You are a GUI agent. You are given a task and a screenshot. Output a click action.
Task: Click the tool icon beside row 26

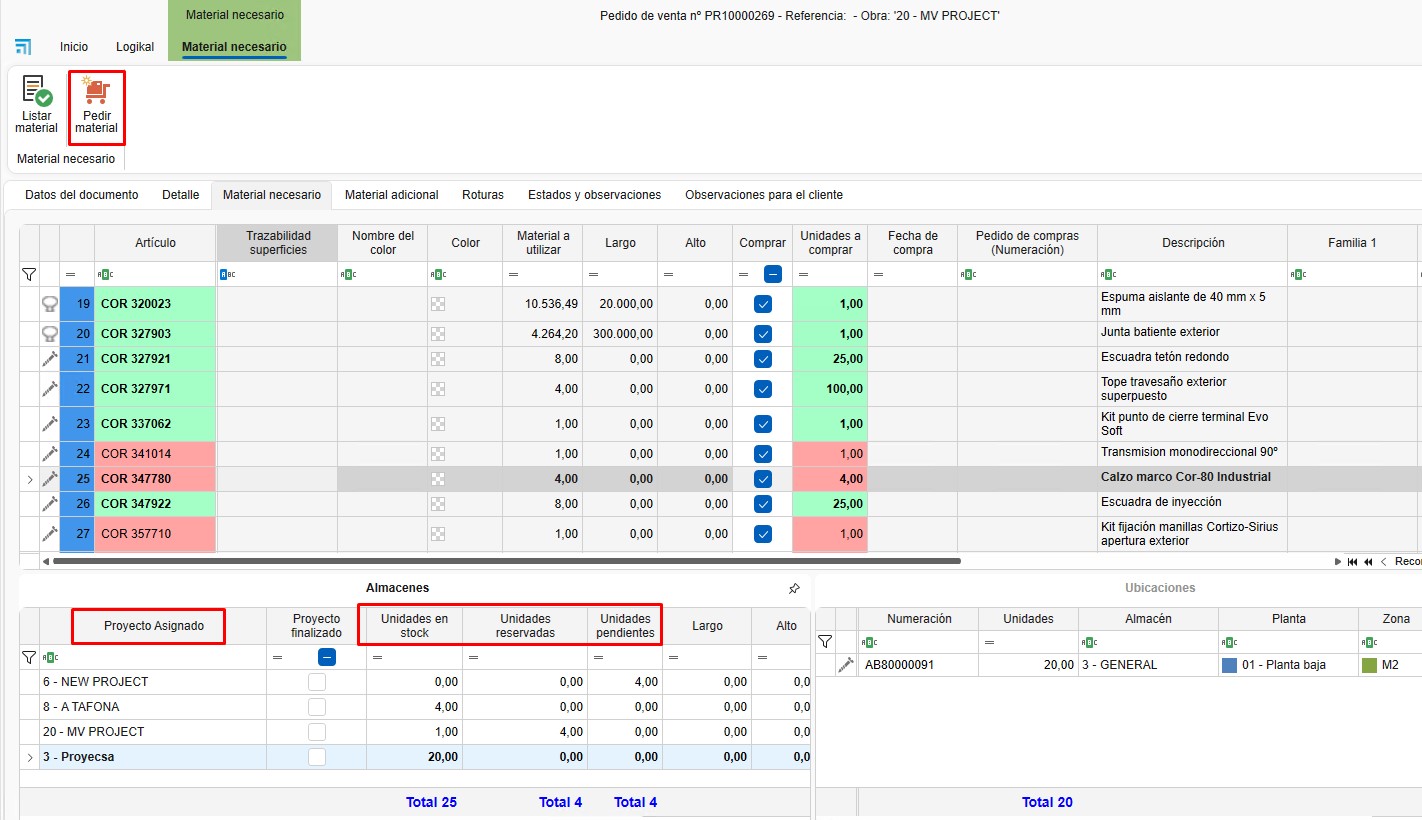(49, 504)
